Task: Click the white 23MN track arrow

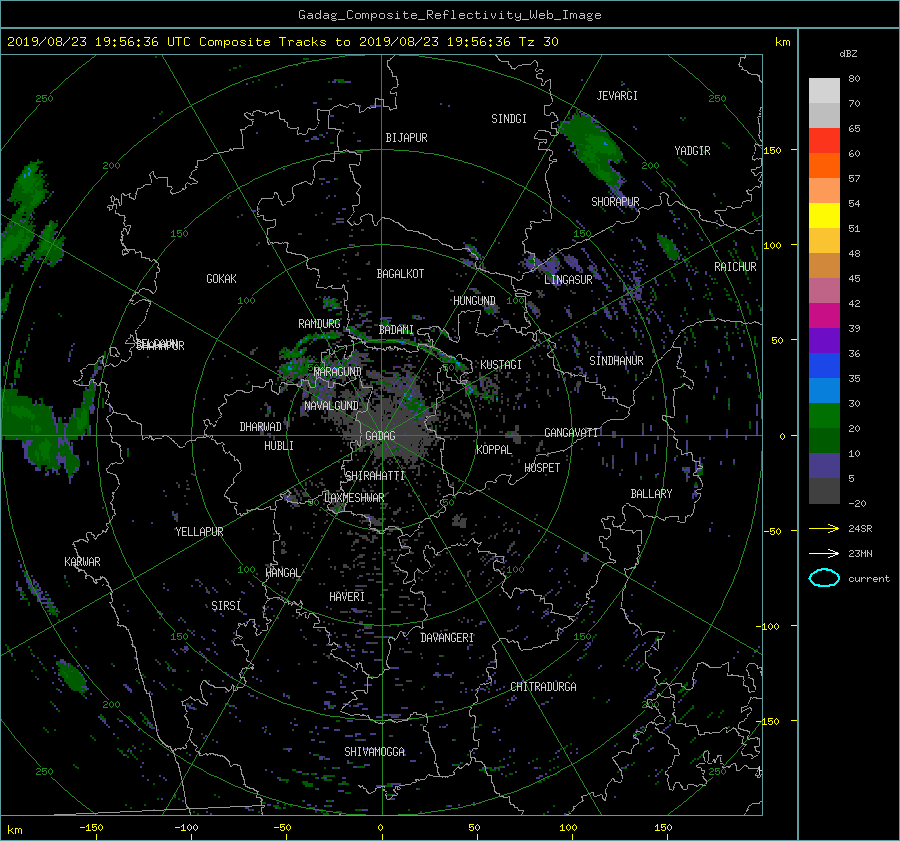Action: [x=824, y=553]
